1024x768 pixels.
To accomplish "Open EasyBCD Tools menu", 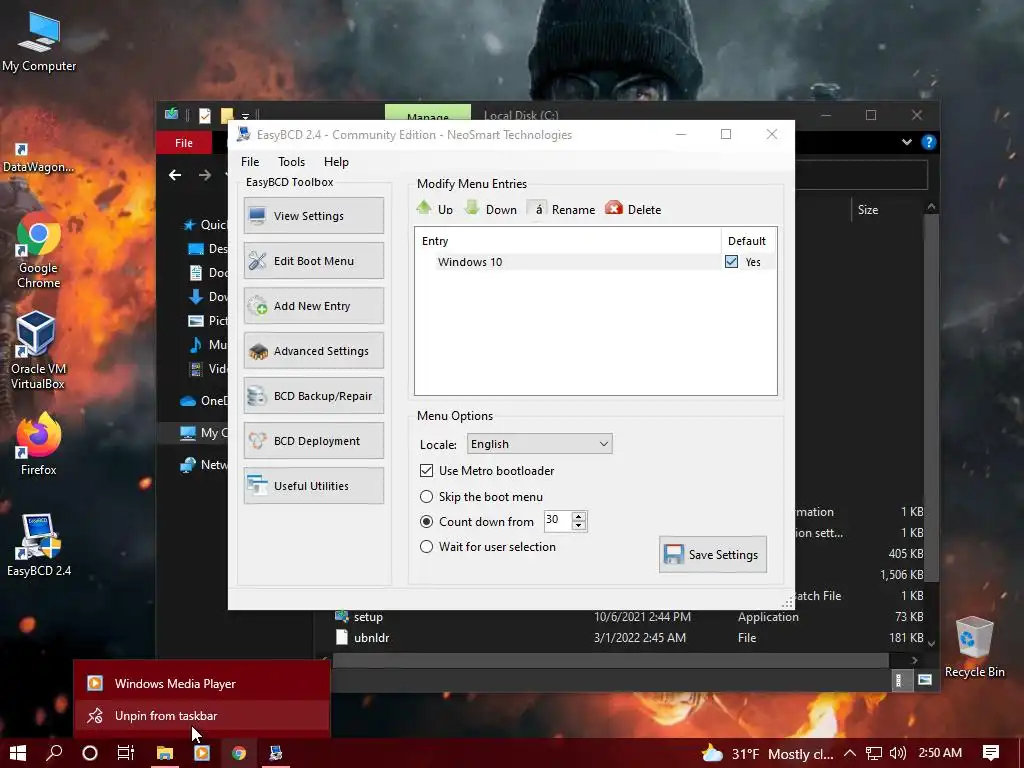I will 291,161.
